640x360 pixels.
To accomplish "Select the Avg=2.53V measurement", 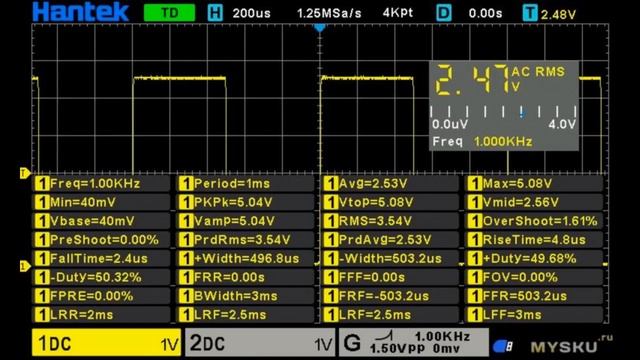I will pos(390,184).
